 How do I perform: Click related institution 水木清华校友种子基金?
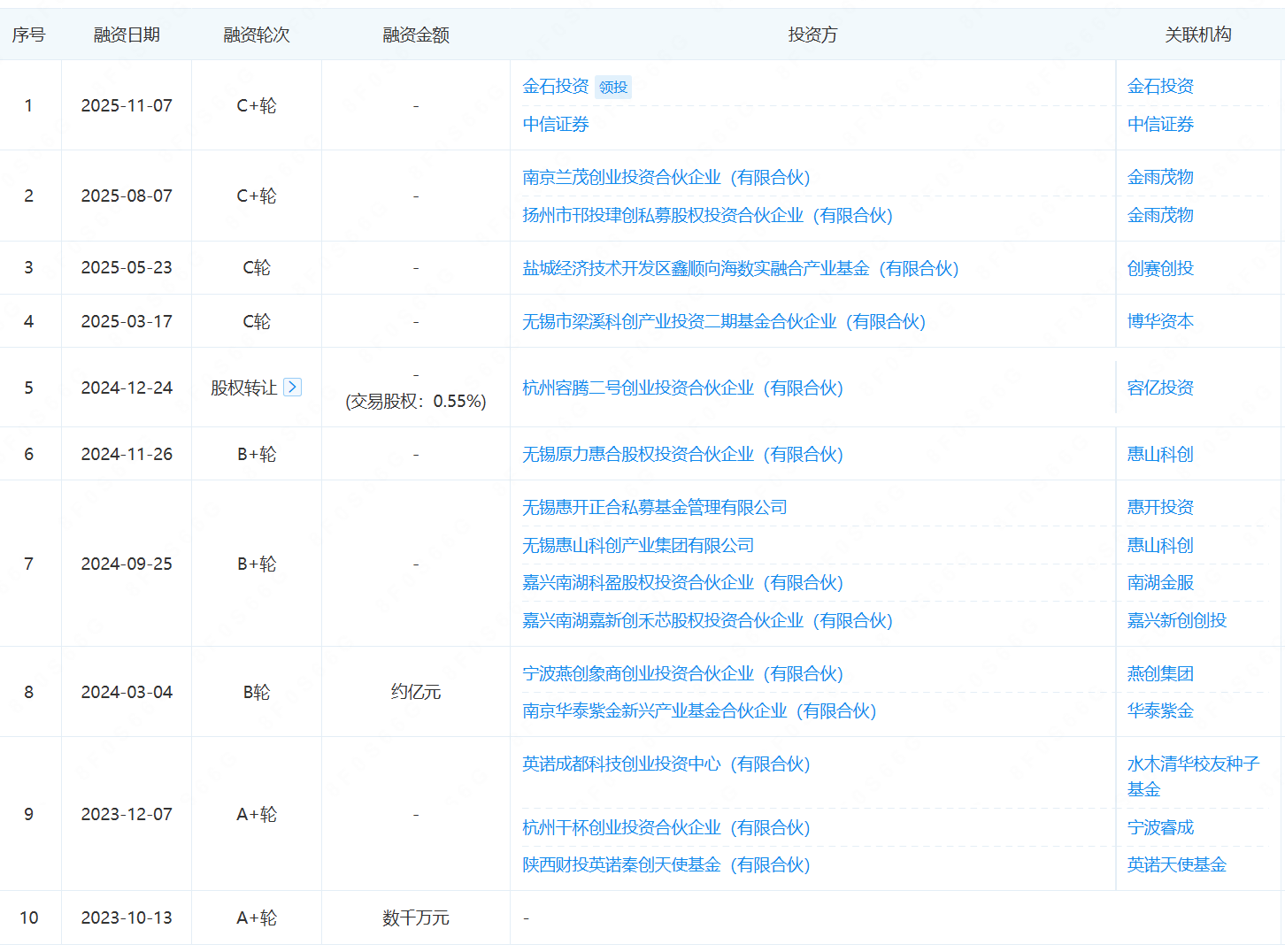[1192, 764]
